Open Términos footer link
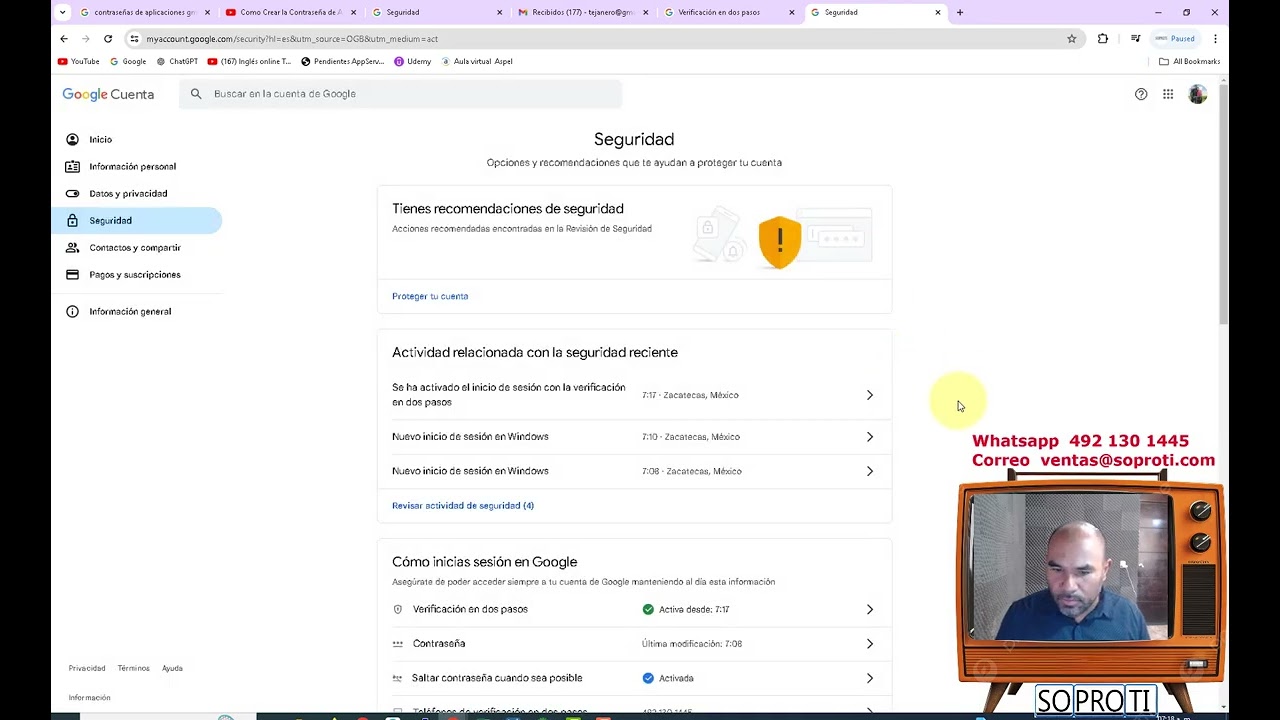The height and width of the screenshot is (720, 1280). pyautogui.click(x=133, y=668)
